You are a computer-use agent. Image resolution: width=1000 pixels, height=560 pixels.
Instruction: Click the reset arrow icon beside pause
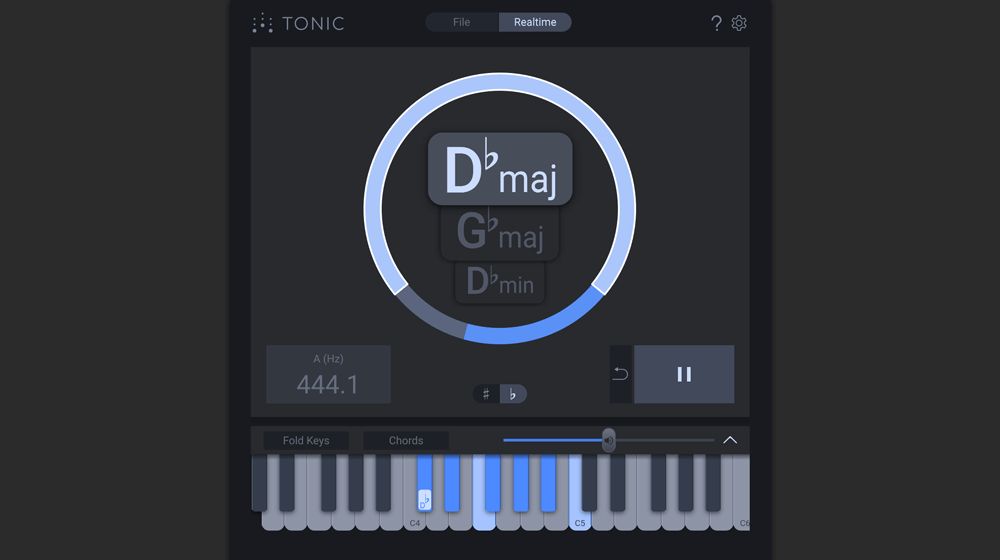tap(621, 374)
